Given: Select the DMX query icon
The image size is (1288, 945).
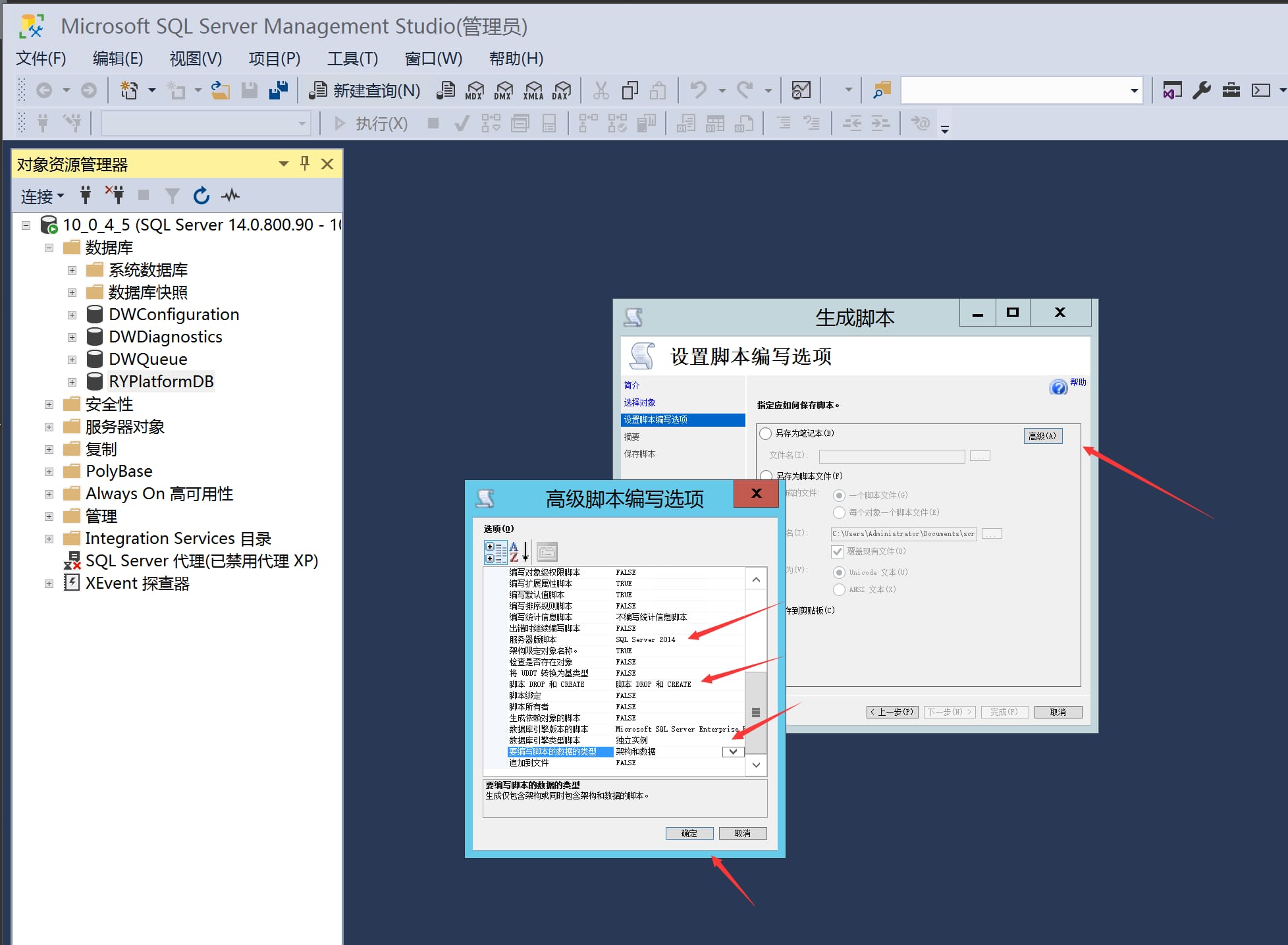Looking at the screenshot, I should tap(504, 90).
